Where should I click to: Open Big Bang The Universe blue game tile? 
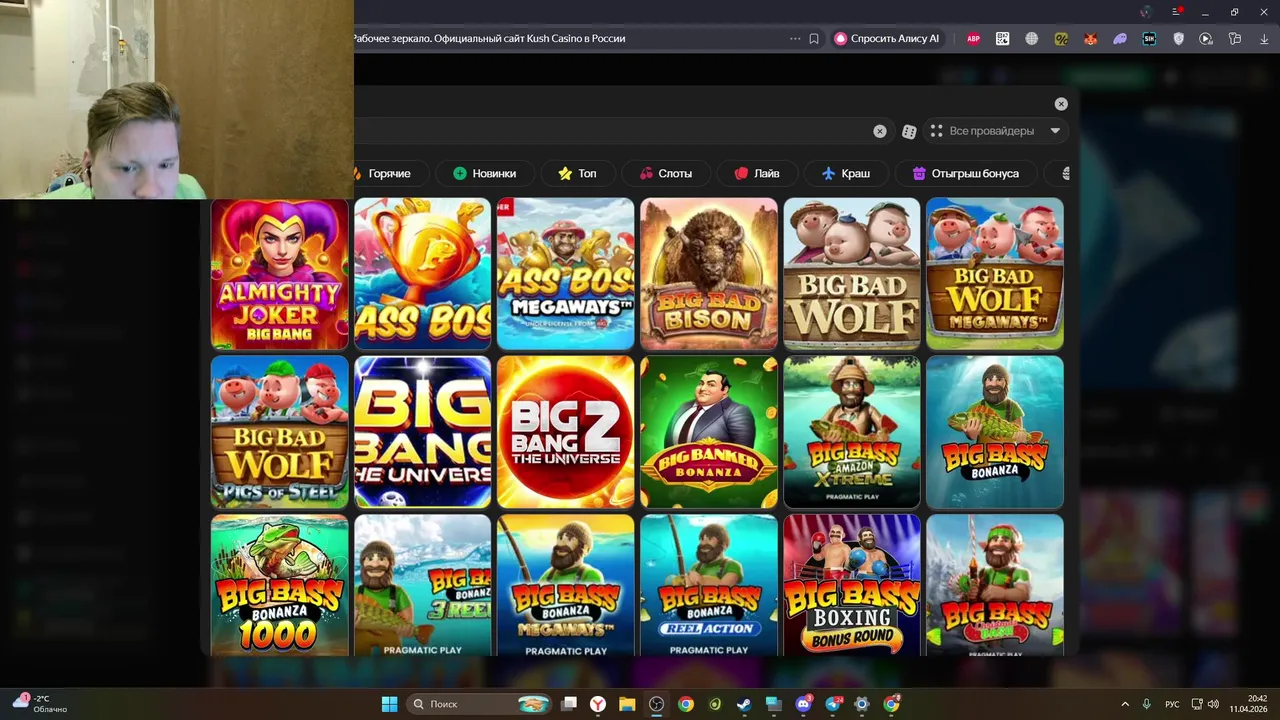423,432
